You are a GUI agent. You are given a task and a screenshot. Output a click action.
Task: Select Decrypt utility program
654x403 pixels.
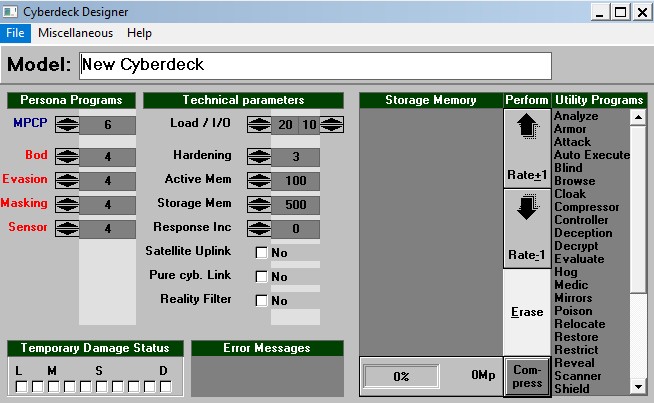[x=576, y=246]
